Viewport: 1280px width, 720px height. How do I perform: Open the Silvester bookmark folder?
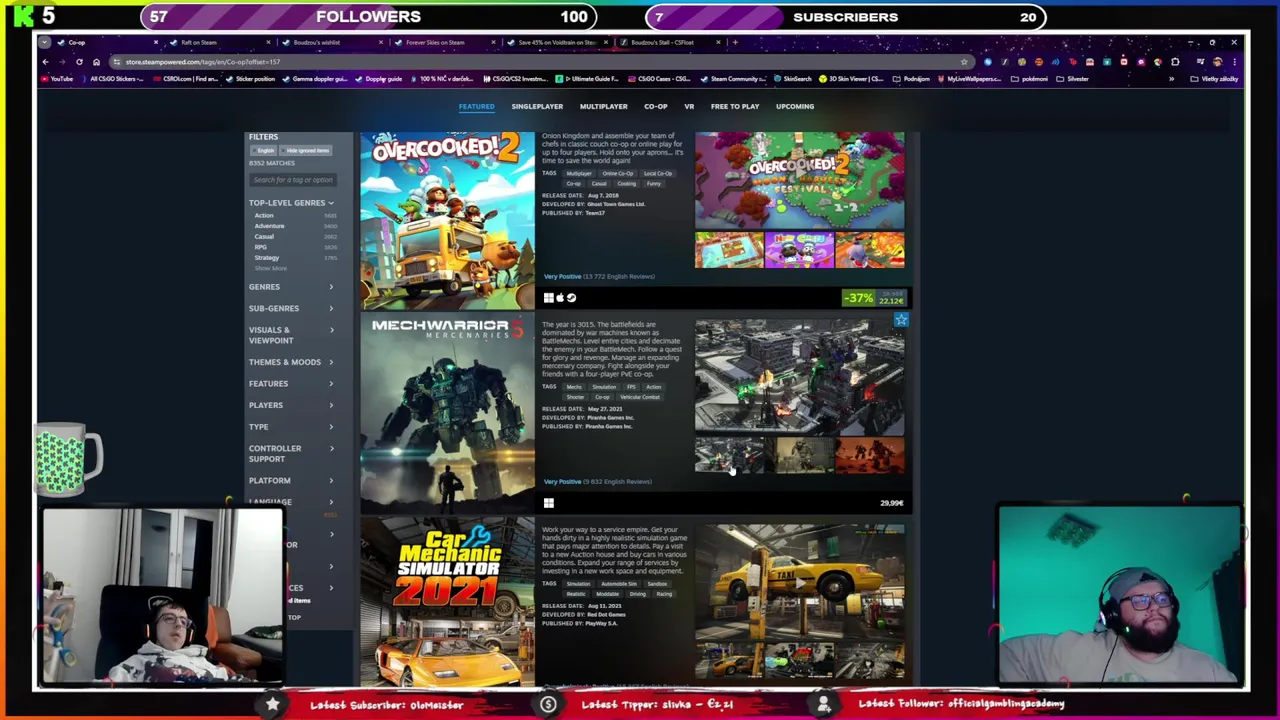point(1074,79)
